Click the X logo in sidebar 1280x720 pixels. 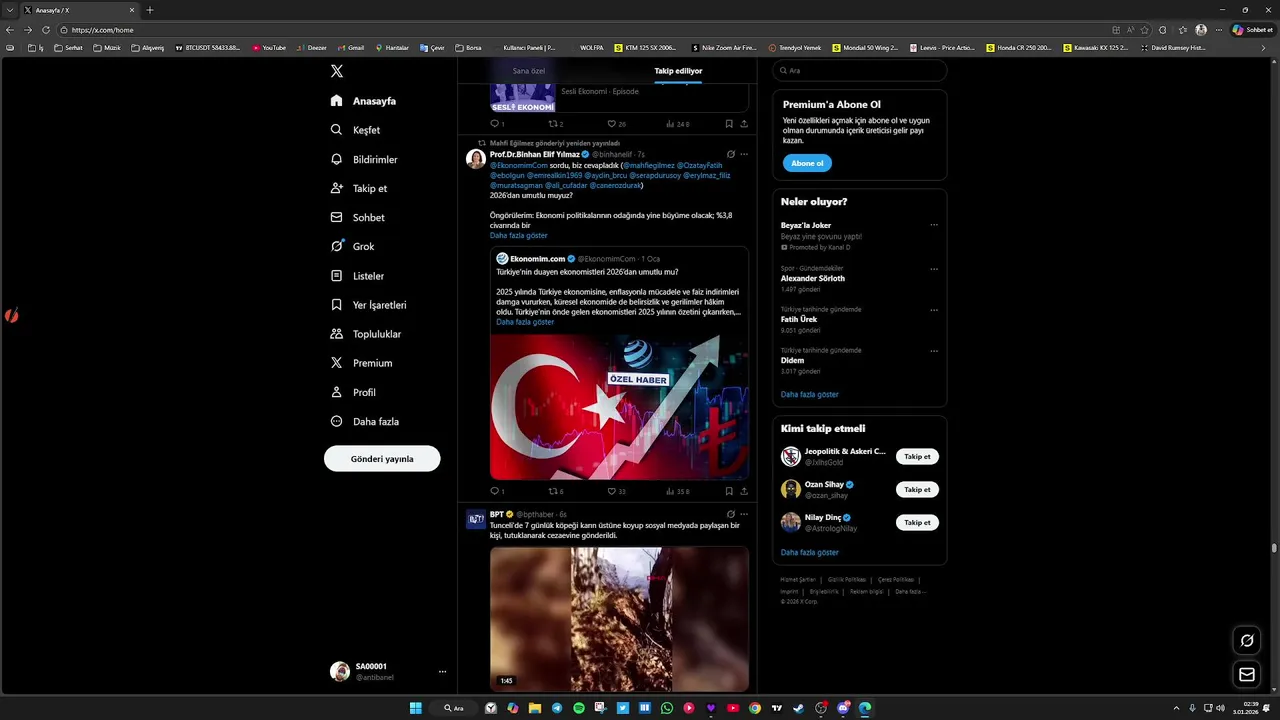pyautogui.click(x=337, y=71)
